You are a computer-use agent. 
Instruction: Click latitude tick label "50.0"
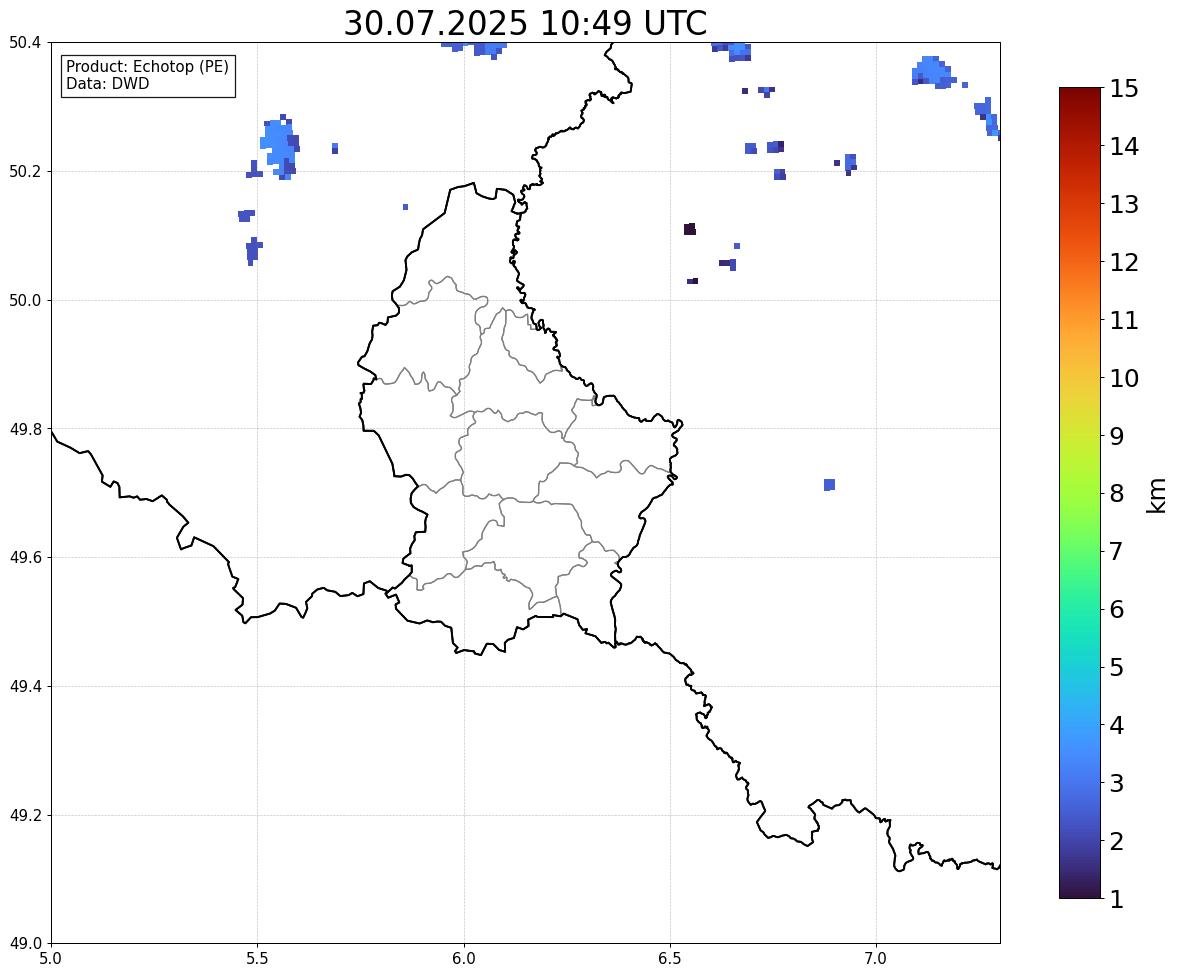[x=25, y=301]
